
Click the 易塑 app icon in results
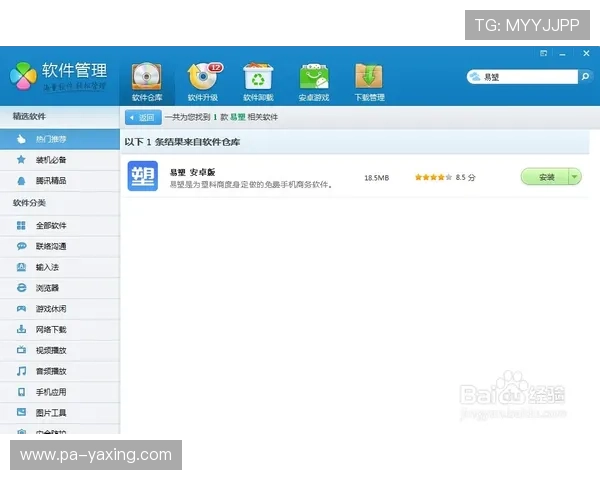click(x=143, y=176)
